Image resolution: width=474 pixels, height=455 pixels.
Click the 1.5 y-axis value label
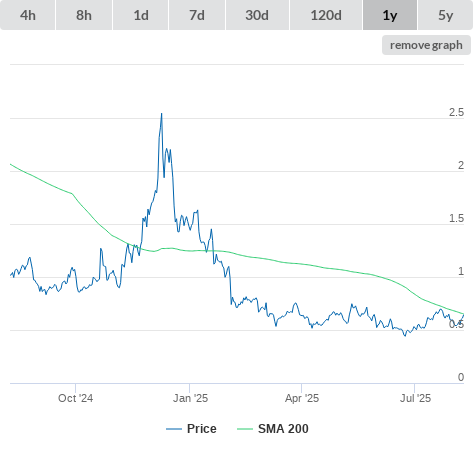pos(456,218)
